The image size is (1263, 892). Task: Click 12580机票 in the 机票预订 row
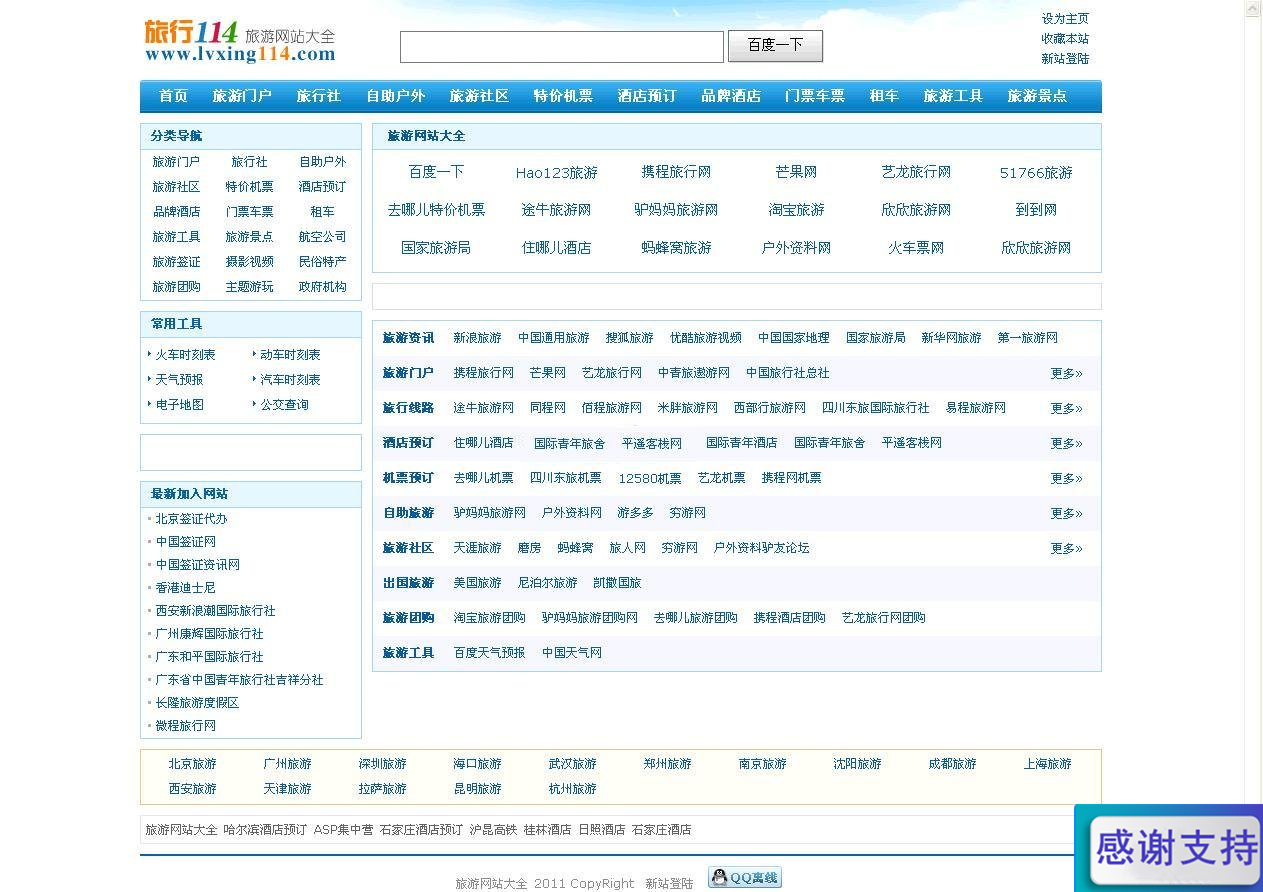click(649, 478)
